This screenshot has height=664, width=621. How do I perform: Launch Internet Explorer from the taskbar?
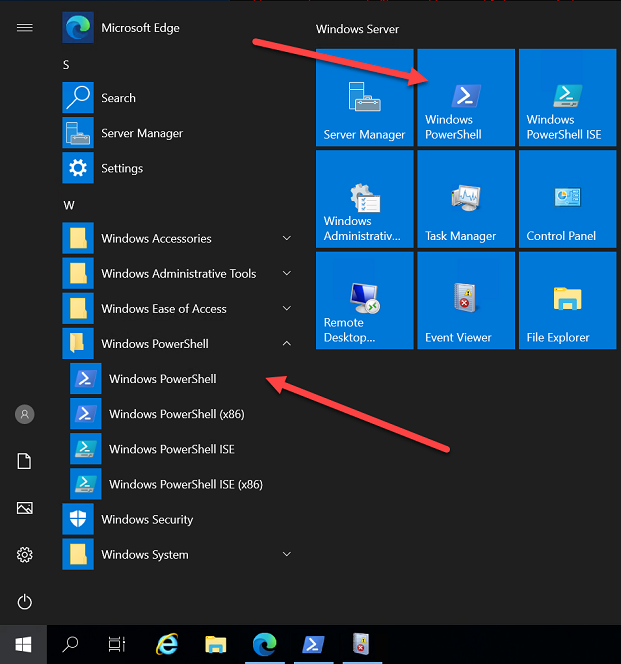click(167, 645)
